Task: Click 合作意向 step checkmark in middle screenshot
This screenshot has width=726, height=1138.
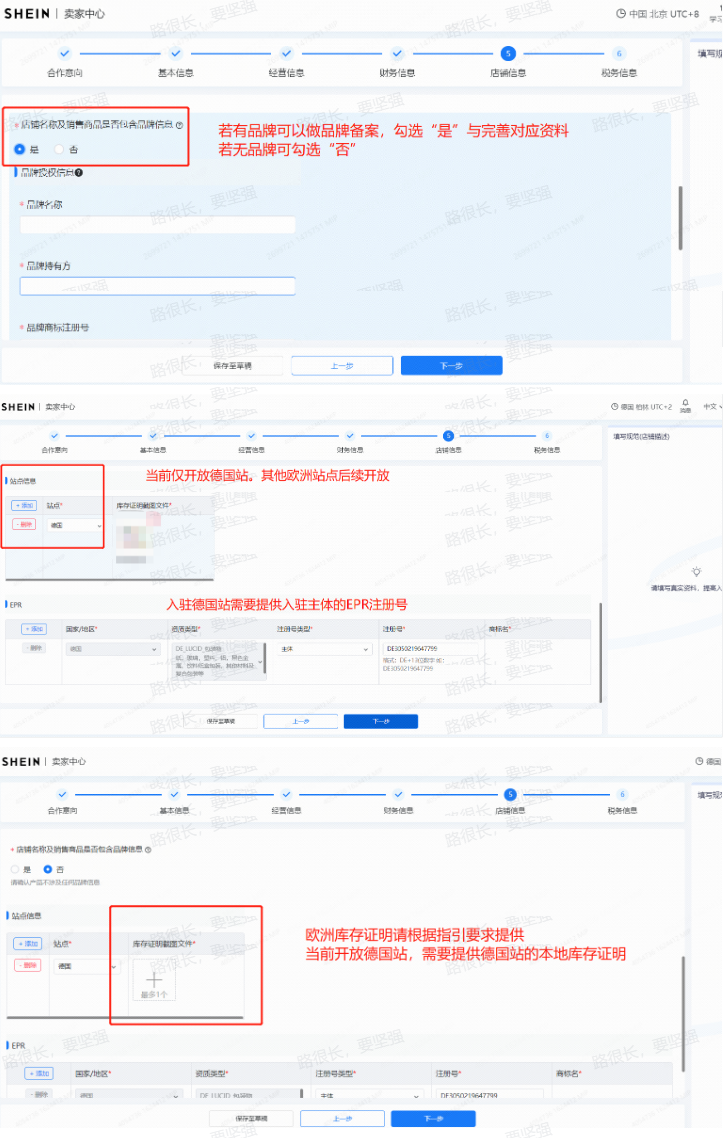Action: point(54,435)
